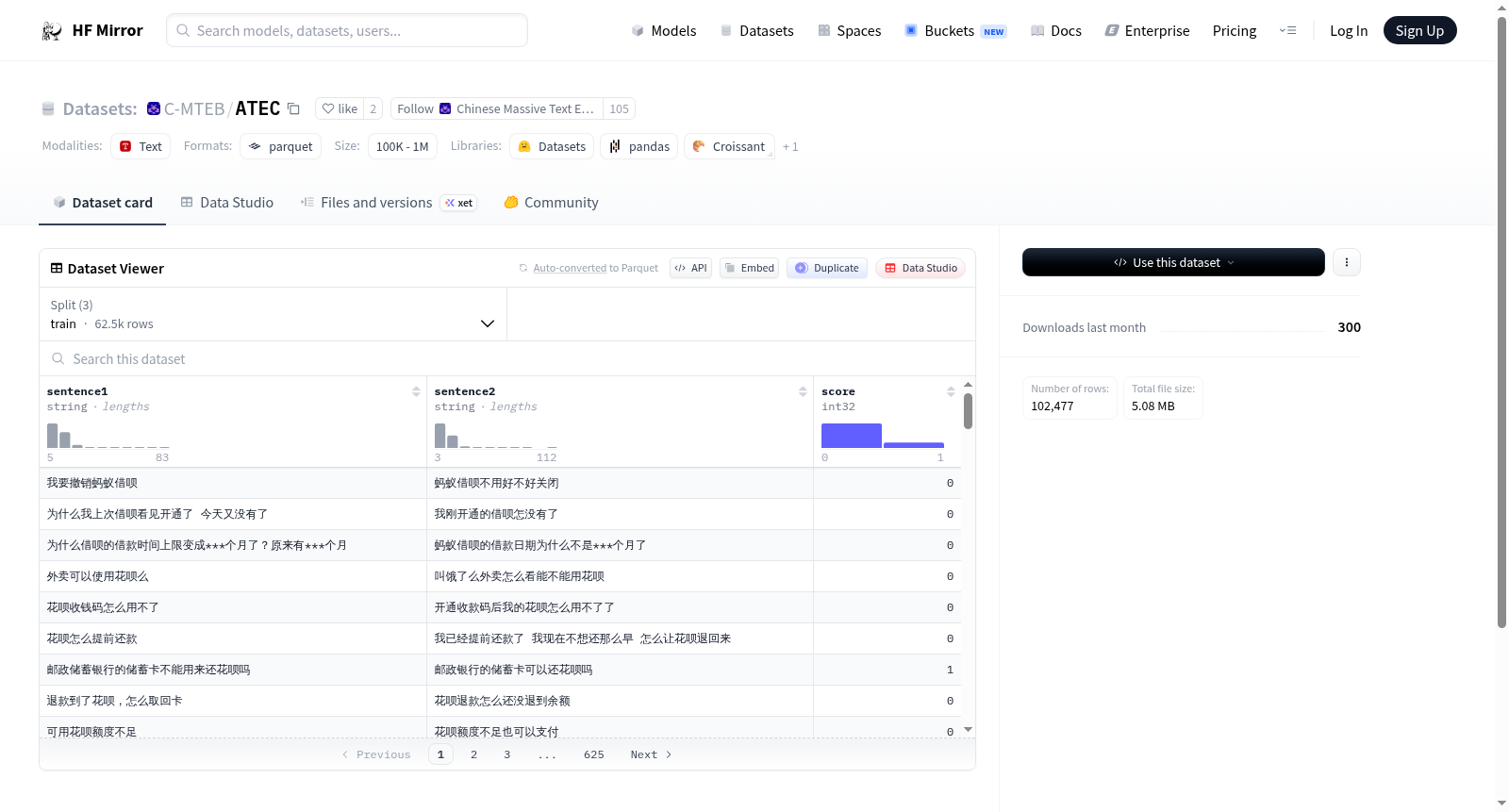
Task: Sort the score column using its sort arrows
Action: point(951,391)
